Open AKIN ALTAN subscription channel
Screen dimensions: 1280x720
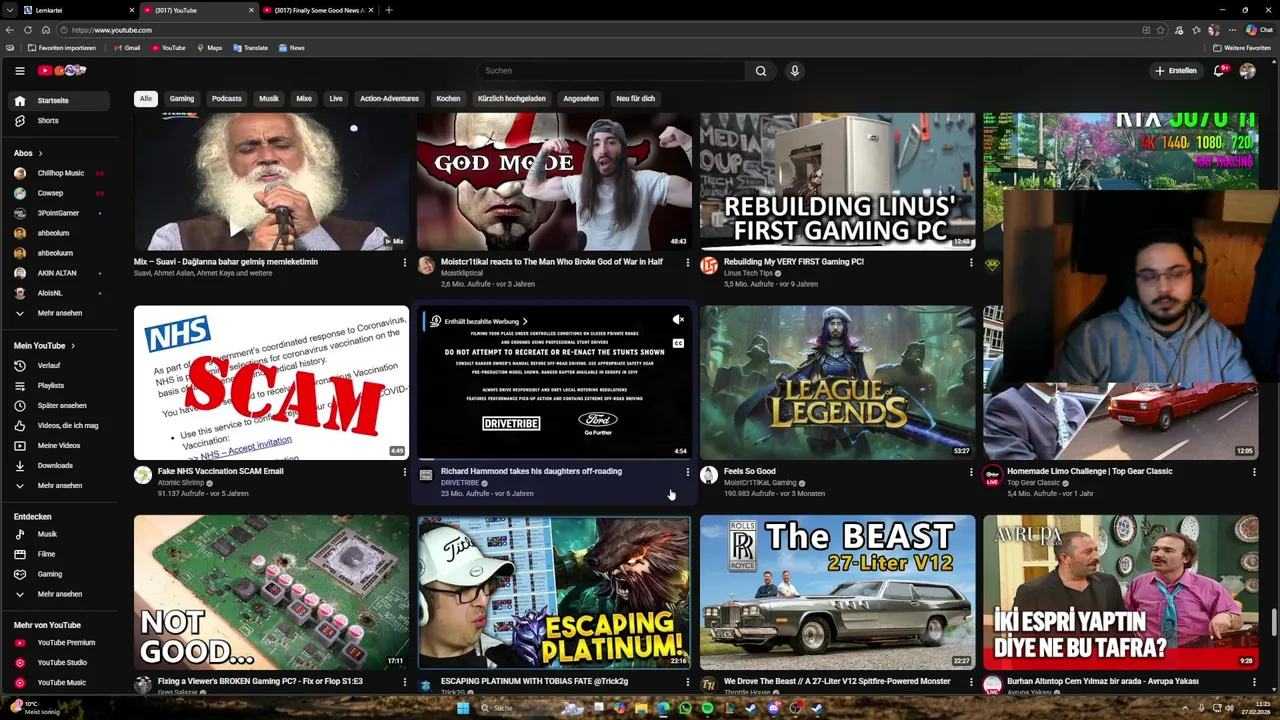(x=60, y=273)
